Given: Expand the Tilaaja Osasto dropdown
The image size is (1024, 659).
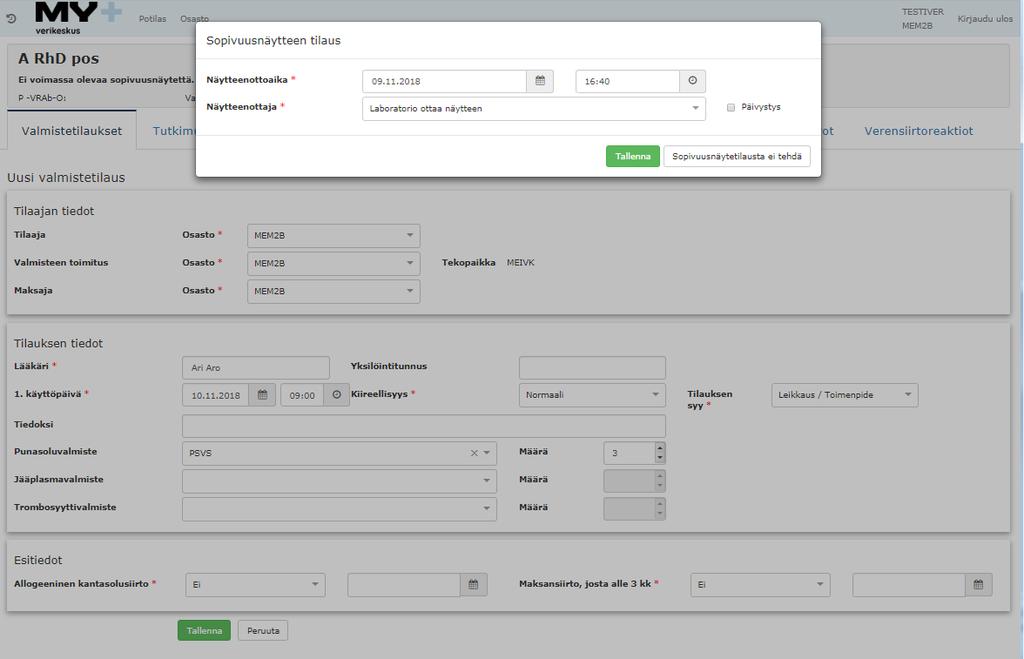Looking at the screenshot, I should pyautogui.click(x=333, y=235).
